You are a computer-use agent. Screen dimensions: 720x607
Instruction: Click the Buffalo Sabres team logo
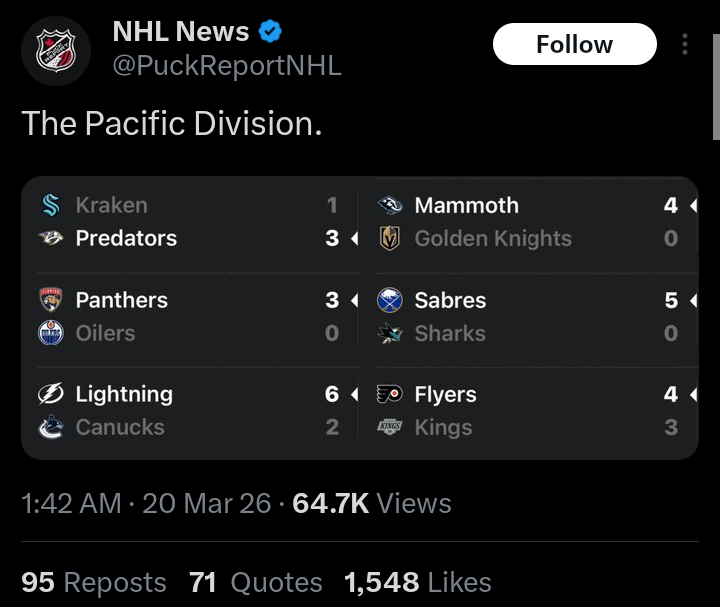389,300
